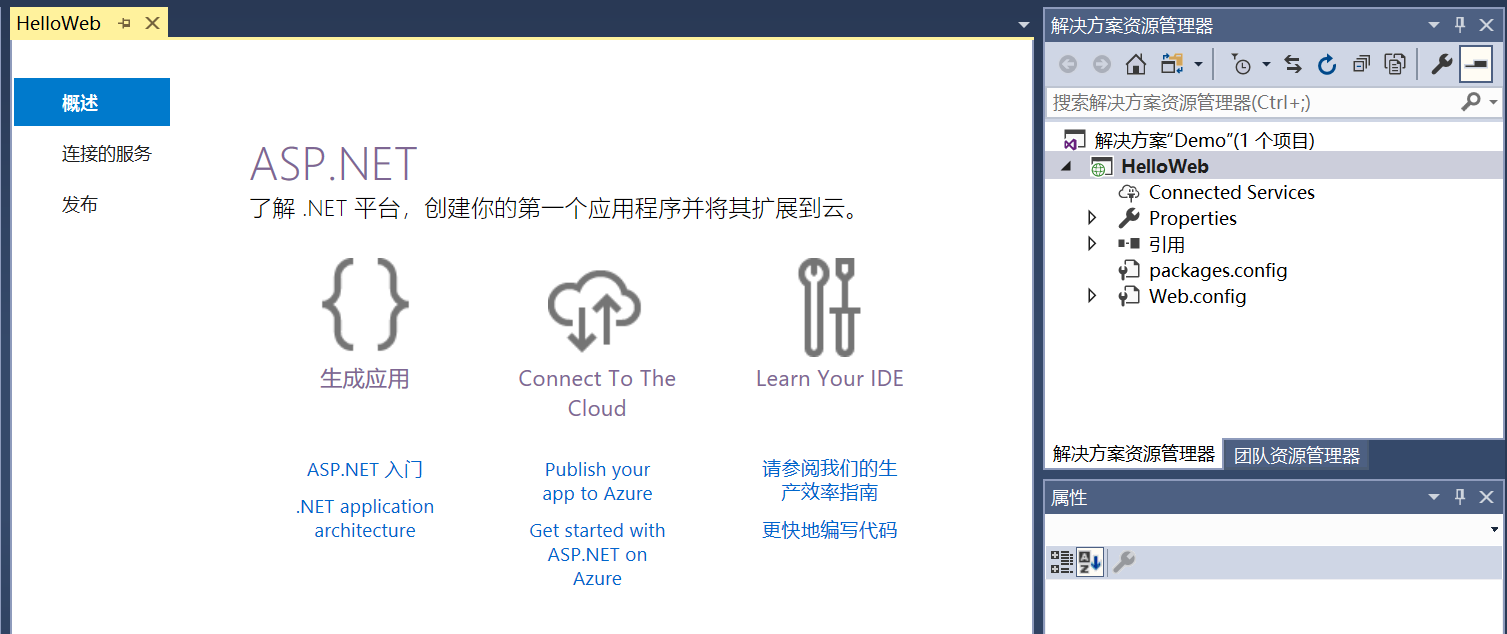Viewport: 1507px width, 634px height.
Task: Sort properties alphabetically with A-Z icon
Action: (1090, 563)
